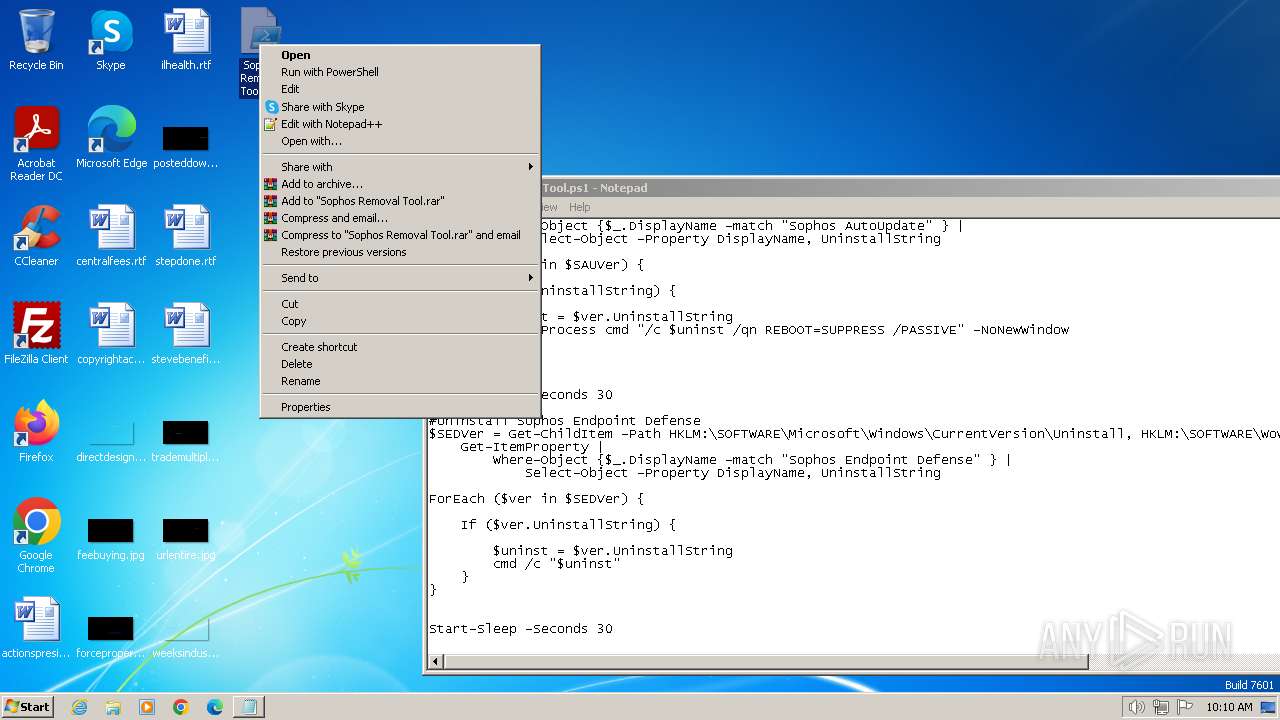Viewport: 1280px width, 720px height.
Task: Select Edit from the context menu
Action: pos(400,89)
